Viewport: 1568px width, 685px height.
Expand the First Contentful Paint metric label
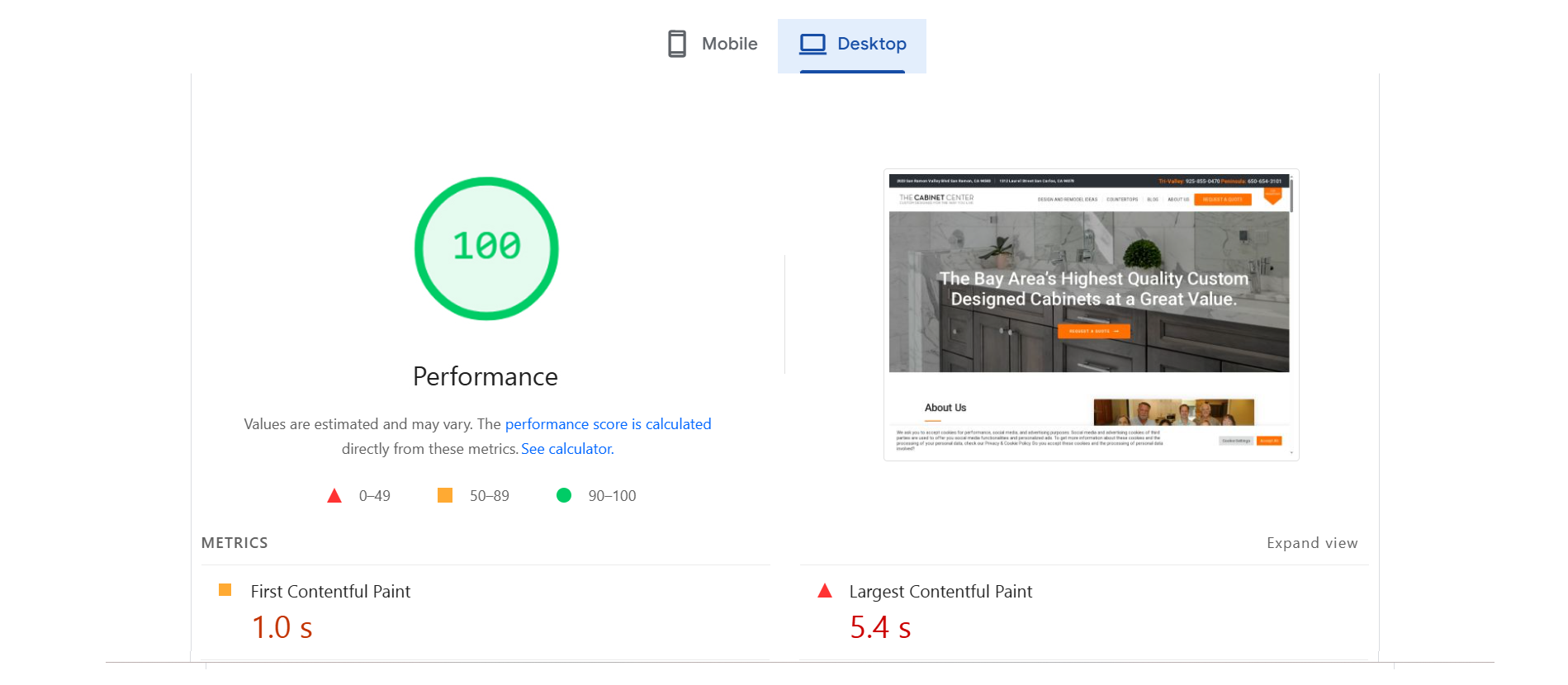tap(330, 592)
